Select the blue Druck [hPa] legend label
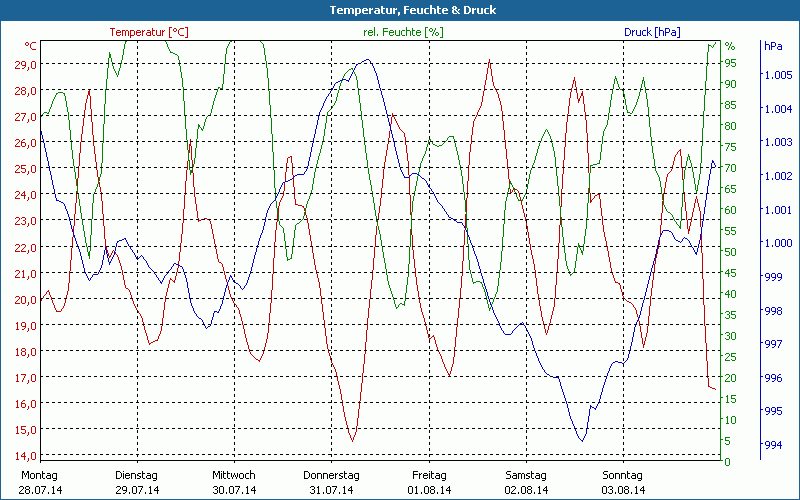Viewport: 800px width, 500px height. point(652,32)
